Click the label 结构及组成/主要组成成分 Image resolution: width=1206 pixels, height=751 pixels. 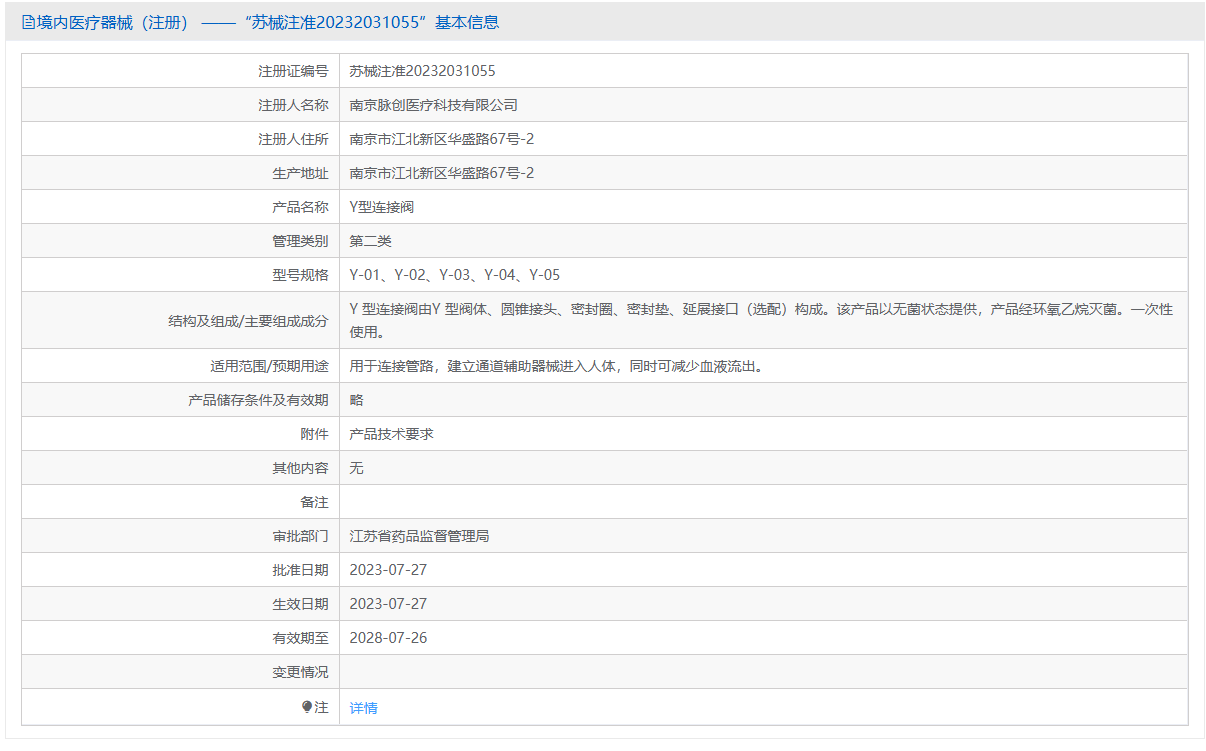click(248, 321)
